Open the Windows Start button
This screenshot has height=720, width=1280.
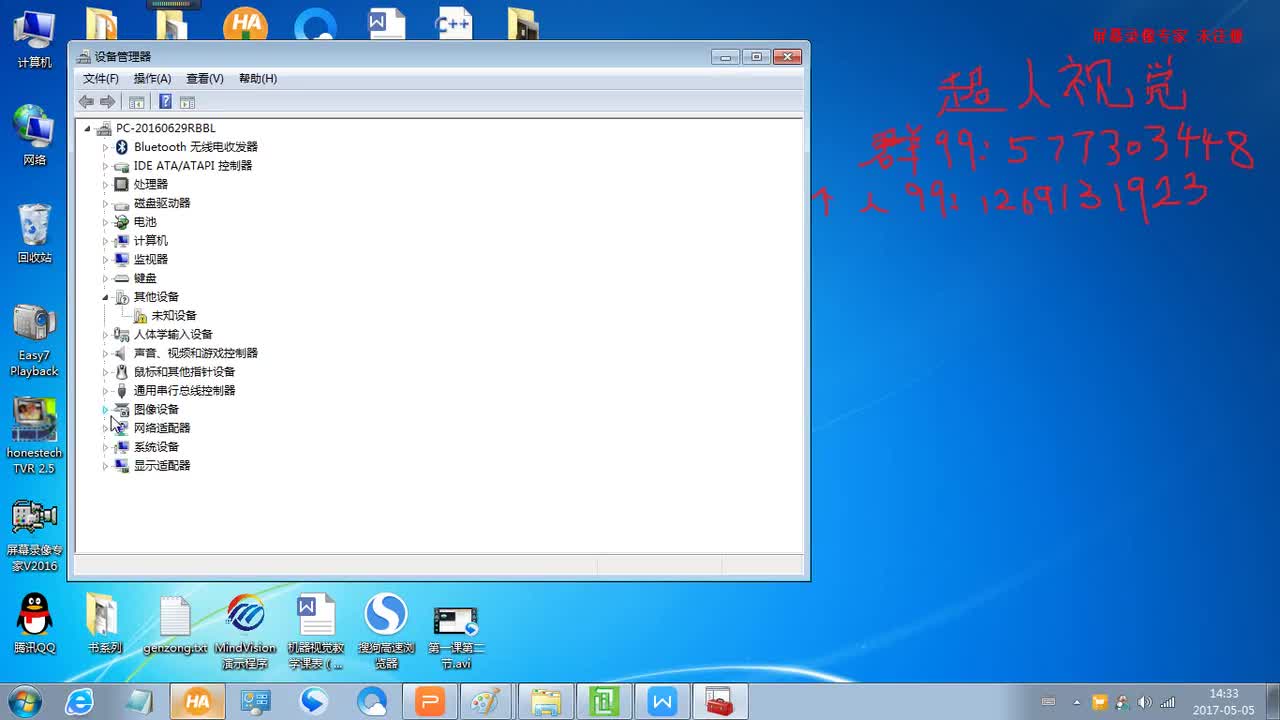click(x=24, y=702)
